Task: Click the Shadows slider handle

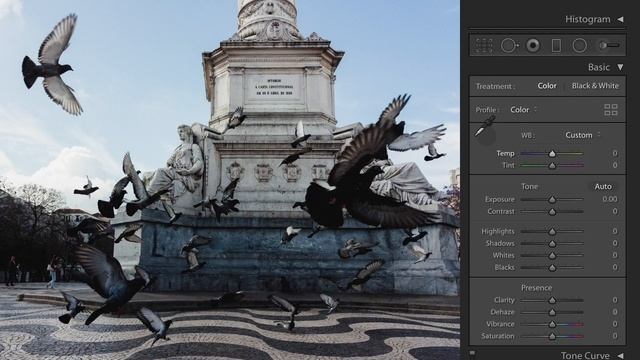Action: 552,243
